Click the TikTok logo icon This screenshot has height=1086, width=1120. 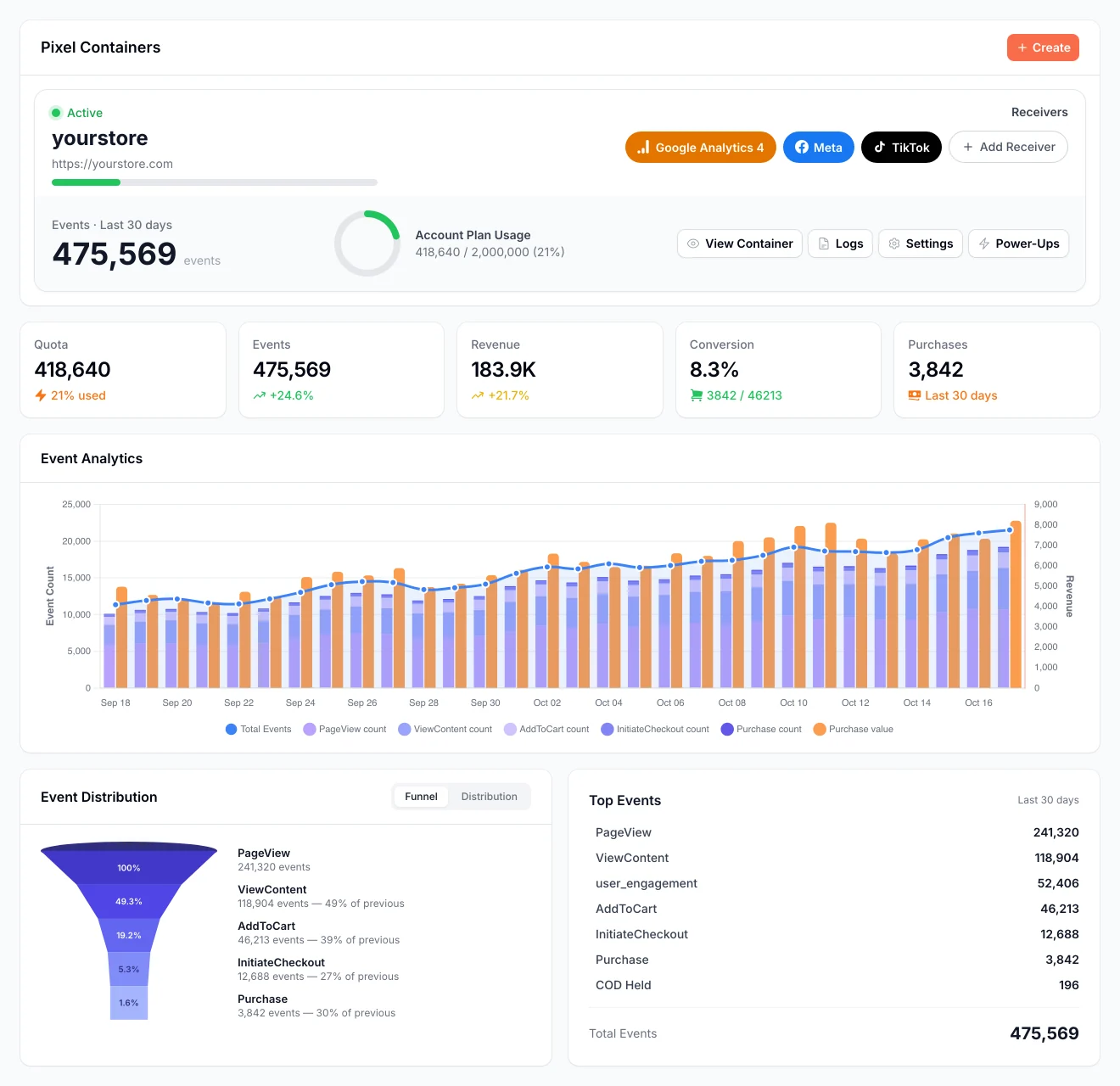880,147
